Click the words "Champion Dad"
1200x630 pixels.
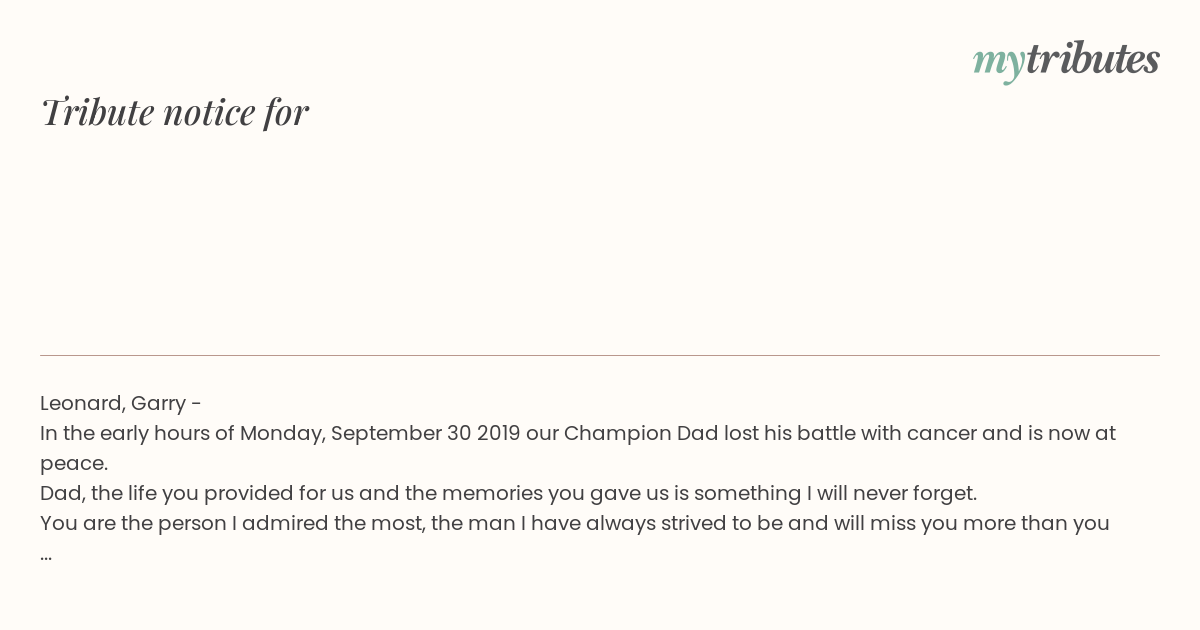tap(632, 433)
